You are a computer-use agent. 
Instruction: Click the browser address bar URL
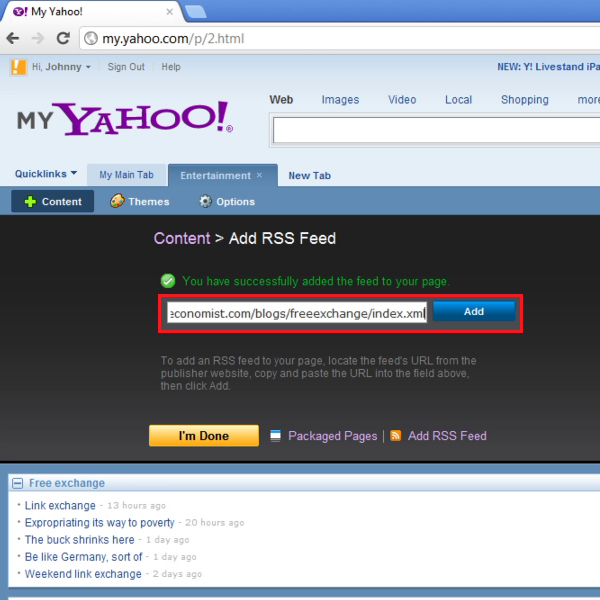click(173, 39)
